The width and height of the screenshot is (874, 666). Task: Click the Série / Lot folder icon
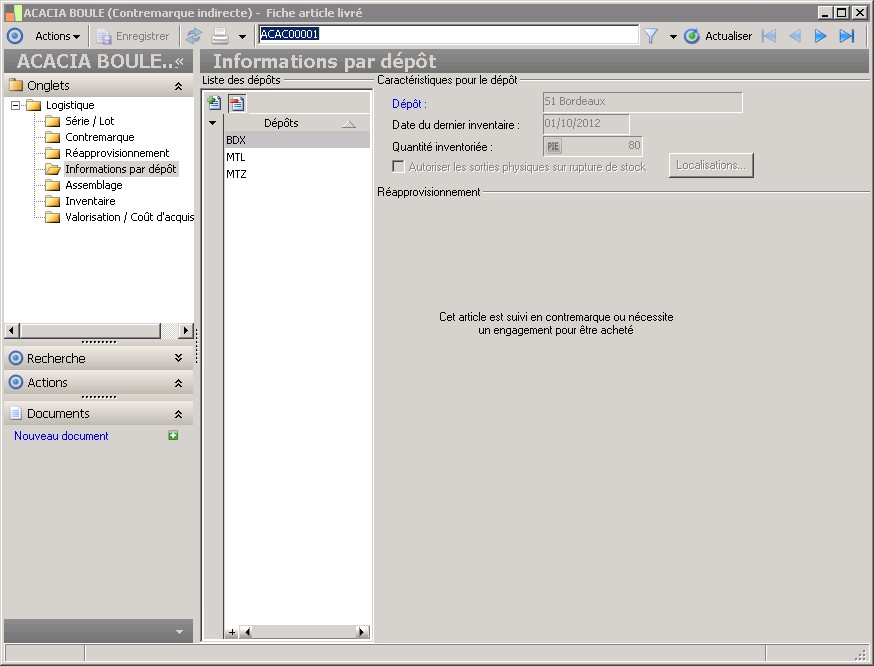tap(52, 121)
